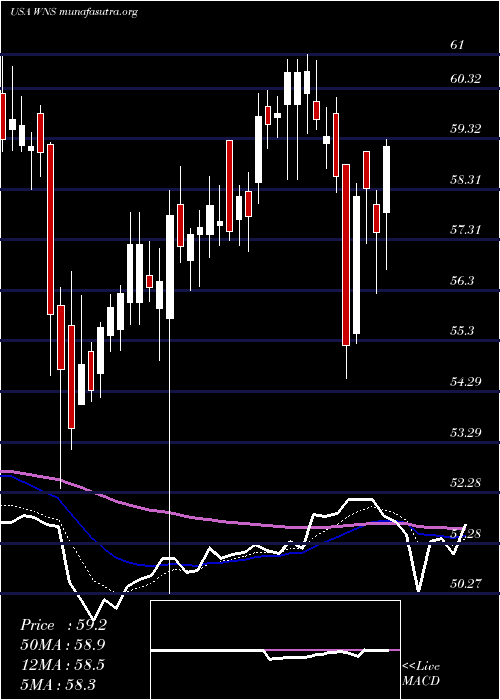Click the 57.31 price axis label
Image resolution: width=500 pixels, height=700 pixels.
pos(466,229)
